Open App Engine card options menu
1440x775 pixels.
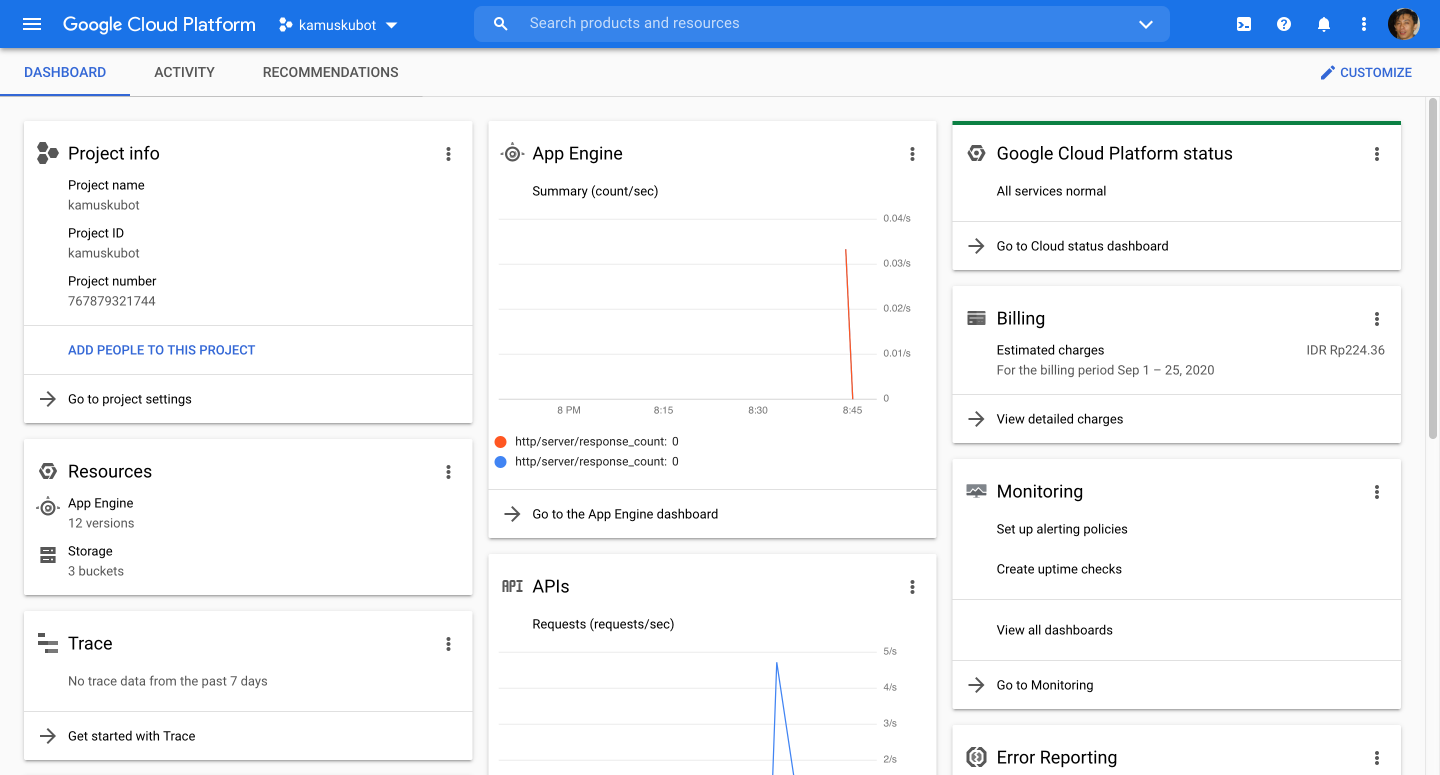pyautogui.click(x=912, y=154)
